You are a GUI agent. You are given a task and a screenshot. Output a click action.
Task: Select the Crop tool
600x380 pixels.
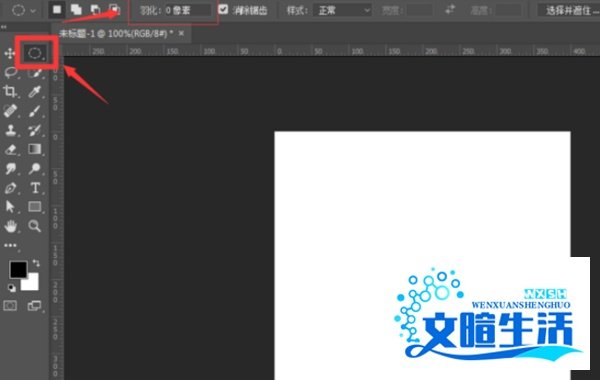tap(10, 91)
